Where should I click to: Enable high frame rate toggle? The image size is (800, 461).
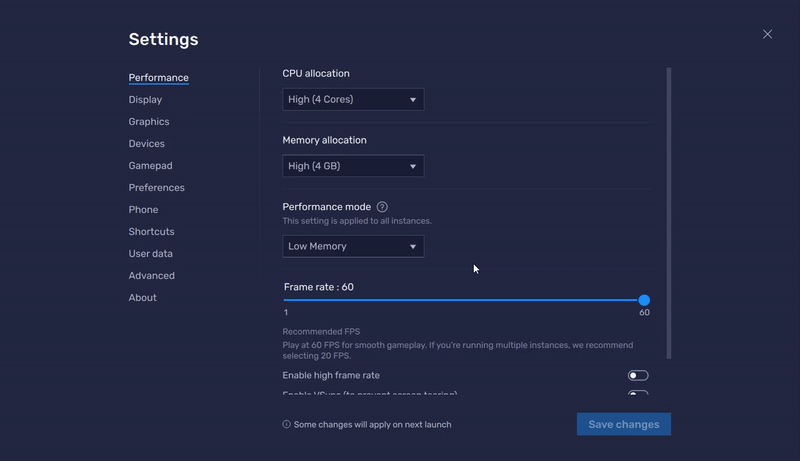click(637, 376)
